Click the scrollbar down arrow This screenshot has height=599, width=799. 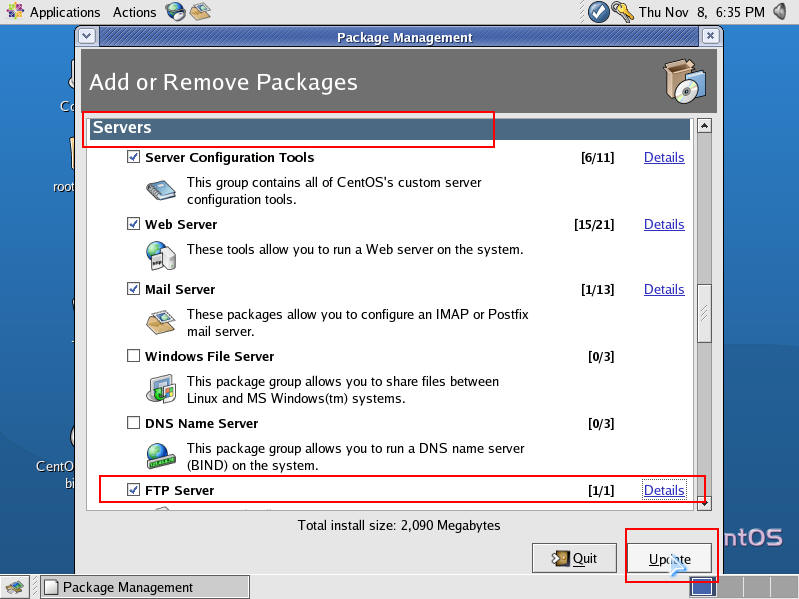704,503
